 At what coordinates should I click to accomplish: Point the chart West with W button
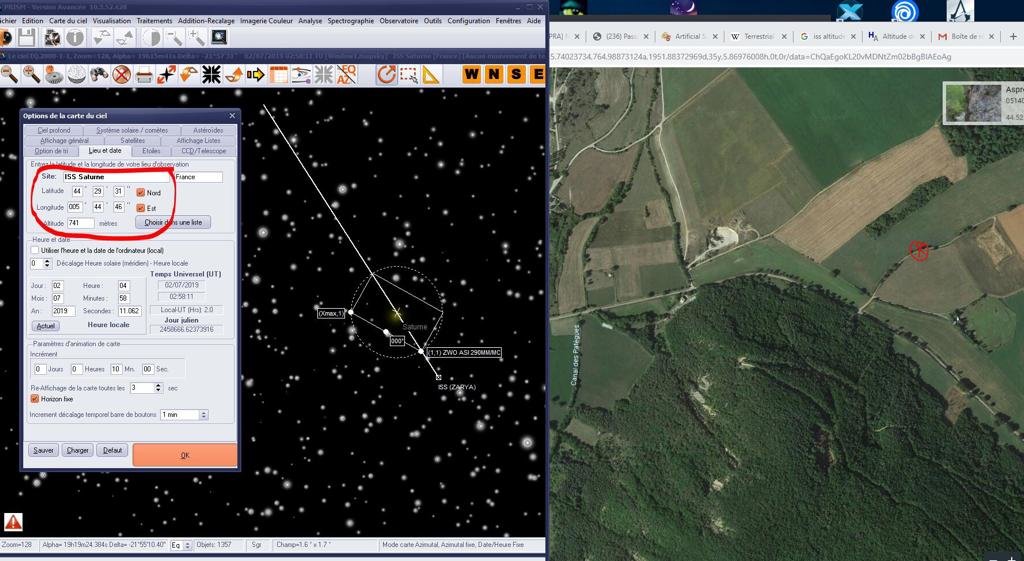472,74
